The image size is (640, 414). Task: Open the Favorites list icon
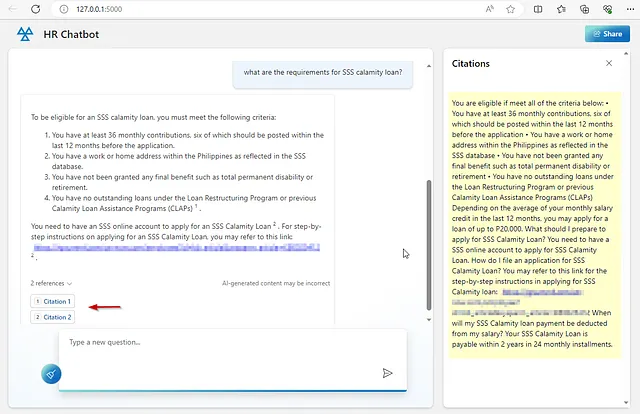click(561, 9)
